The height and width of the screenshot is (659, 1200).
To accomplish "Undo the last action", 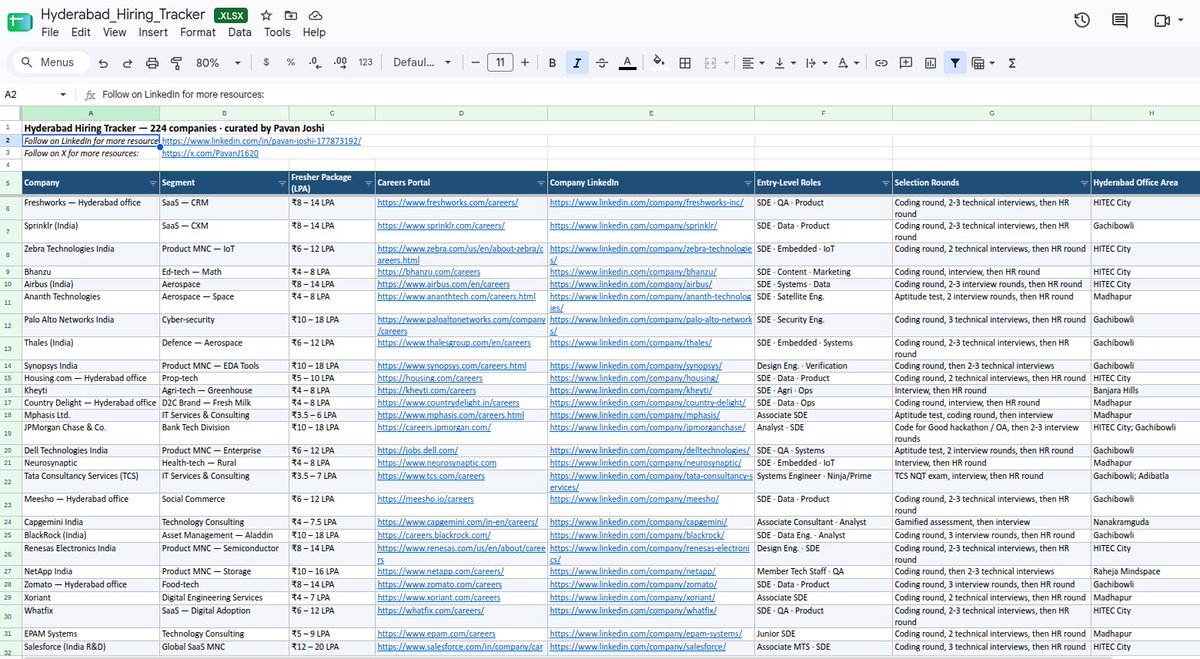I will (x=103, y=62).
